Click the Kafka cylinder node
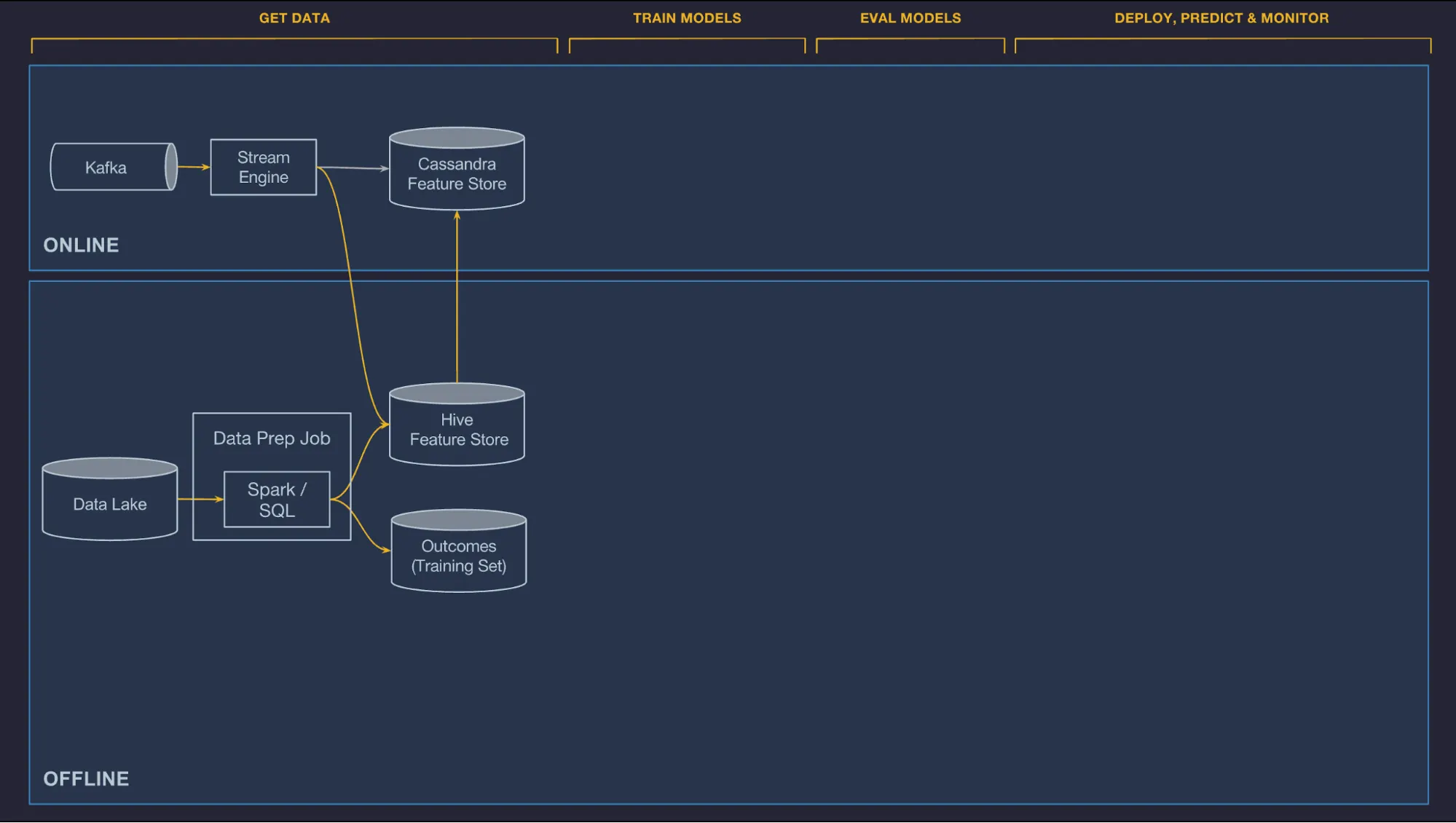 click(111, 168)
